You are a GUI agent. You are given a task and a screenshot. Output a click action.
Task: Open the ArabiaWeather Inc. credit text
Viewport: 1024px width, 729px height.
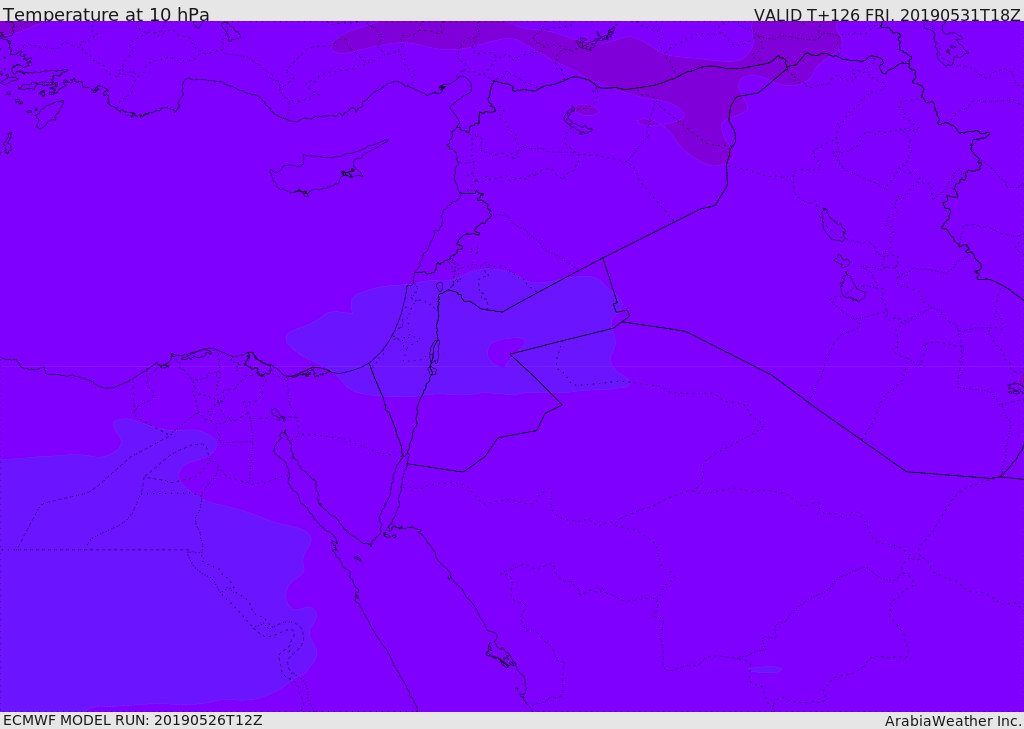click(953, 721)
